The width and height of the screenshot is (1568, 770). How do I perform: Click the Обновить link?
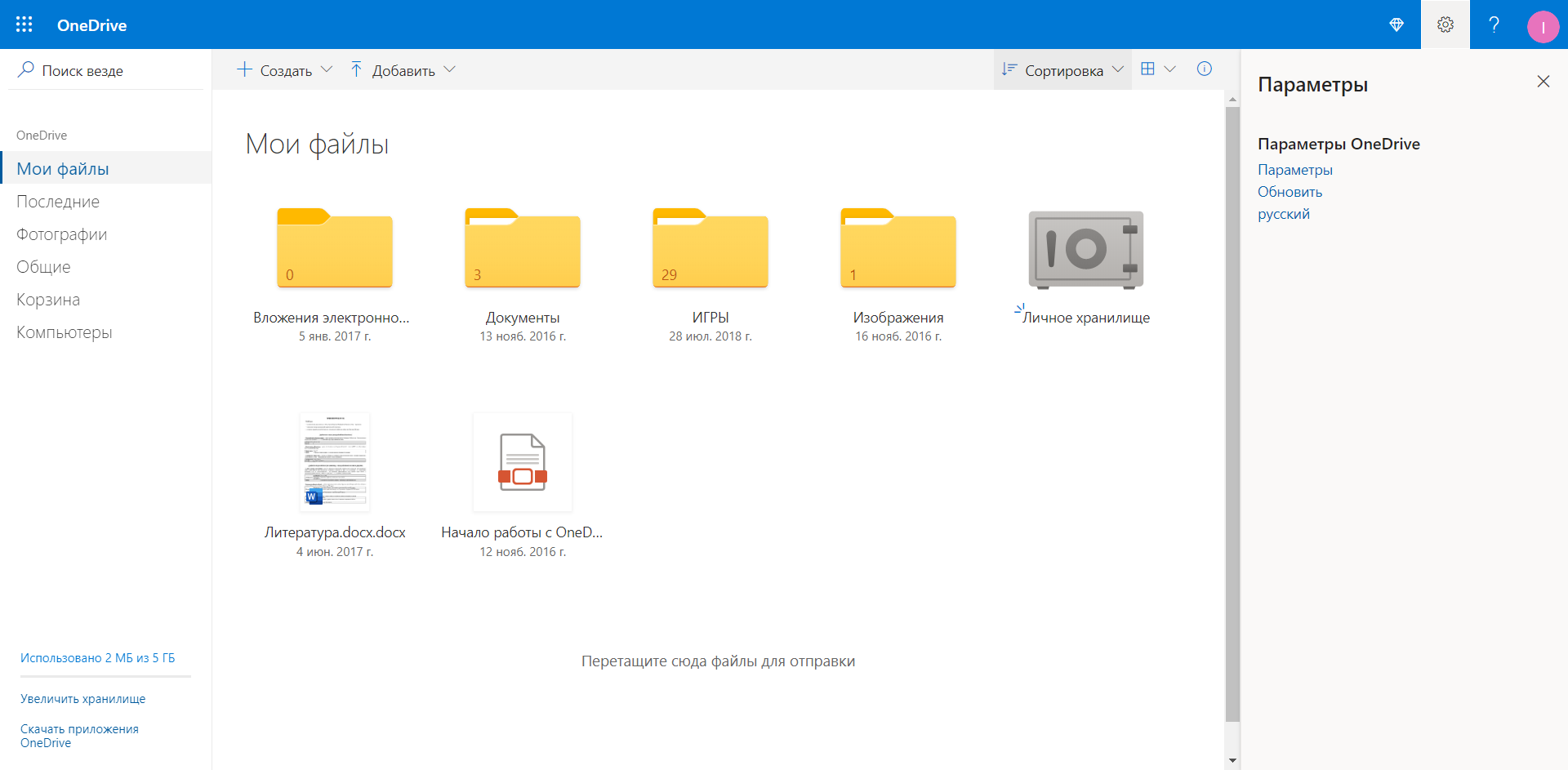(1290, 192)
